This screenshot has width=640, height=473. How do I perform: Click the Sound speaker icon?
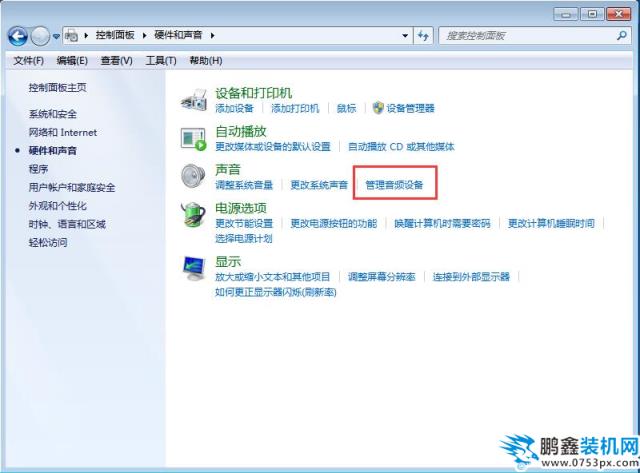pos(193,176)
